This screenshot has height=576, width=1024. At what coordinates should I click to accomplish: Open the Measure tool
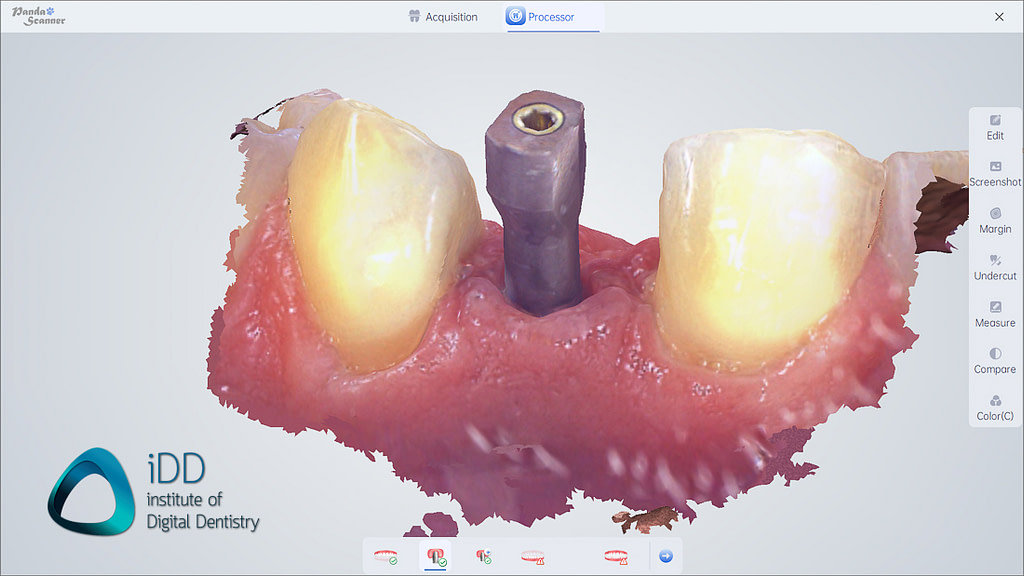[994, 315]
